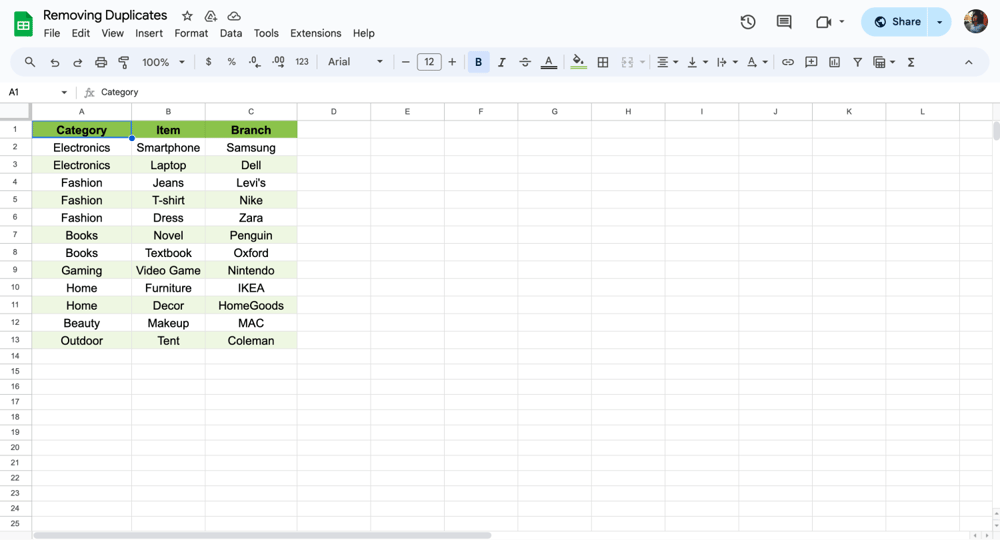Click the insert chart icon
The height and width of the screenshot is (540, 1000).
coord(834,62)
